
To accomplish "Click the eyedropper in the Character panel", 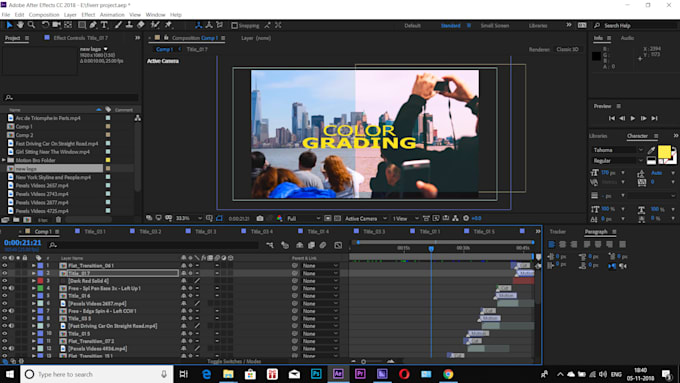I will 651,150.
